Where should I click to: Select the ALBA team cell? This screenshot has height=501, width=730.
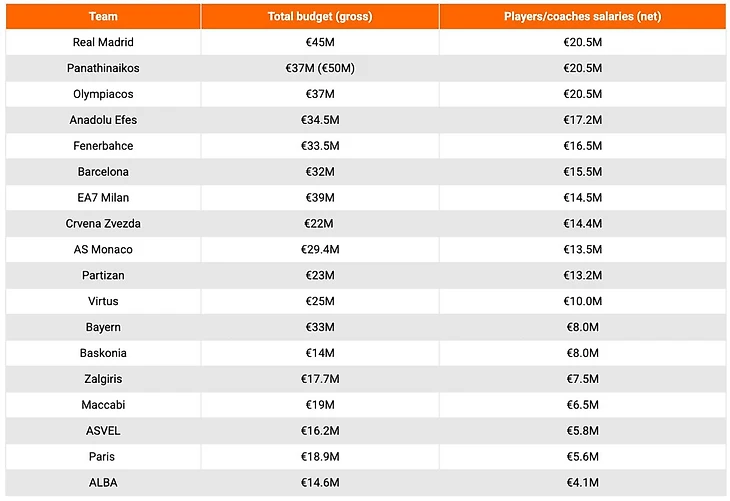pyautogui.click(x=103, y=482)
